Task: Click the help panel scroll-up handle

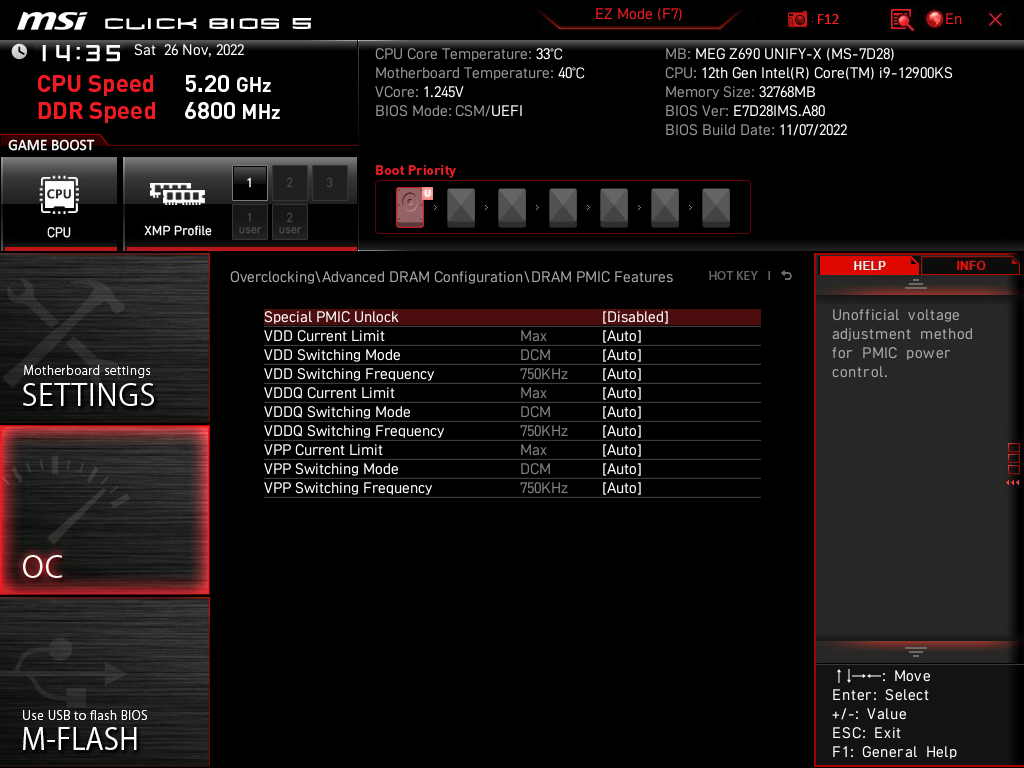Action: point(916,284)
